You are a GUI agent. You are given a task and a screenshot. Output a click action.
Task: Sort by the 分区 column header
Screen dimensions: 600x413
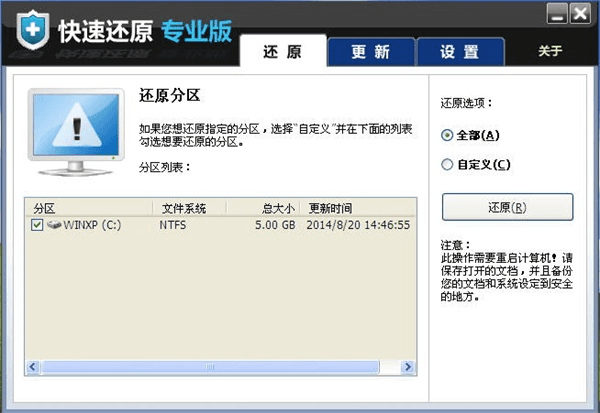89,208
